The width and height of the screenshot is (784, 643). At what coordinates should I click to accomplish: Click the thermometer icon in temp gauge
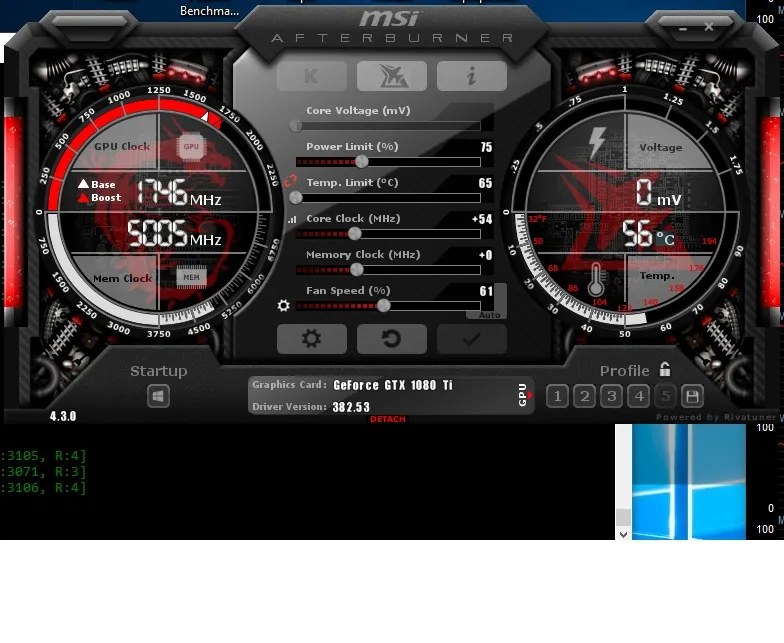596,280
